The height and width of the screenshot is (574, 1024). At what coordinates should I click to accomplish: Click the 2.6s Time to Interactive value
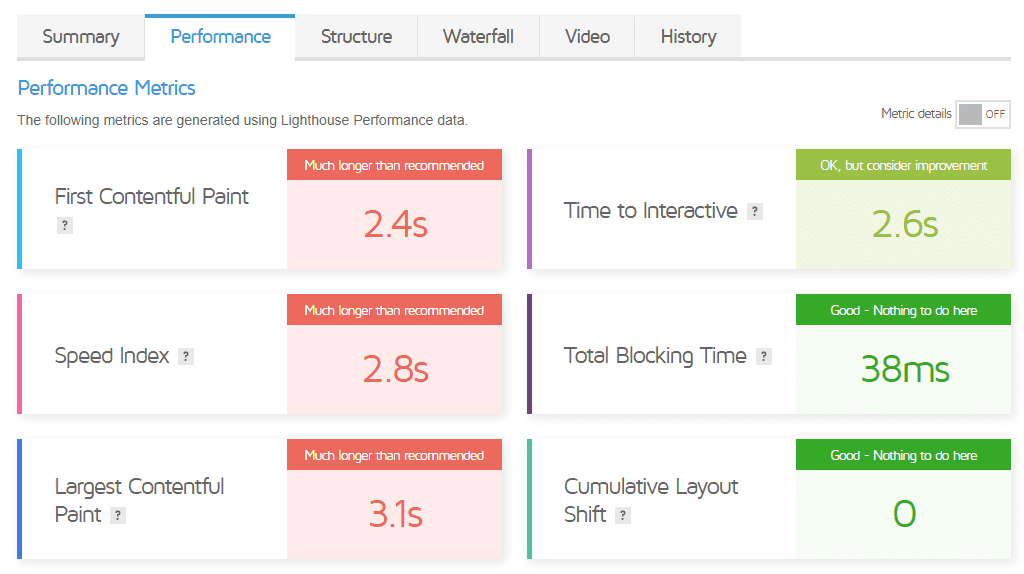[904, 225]
